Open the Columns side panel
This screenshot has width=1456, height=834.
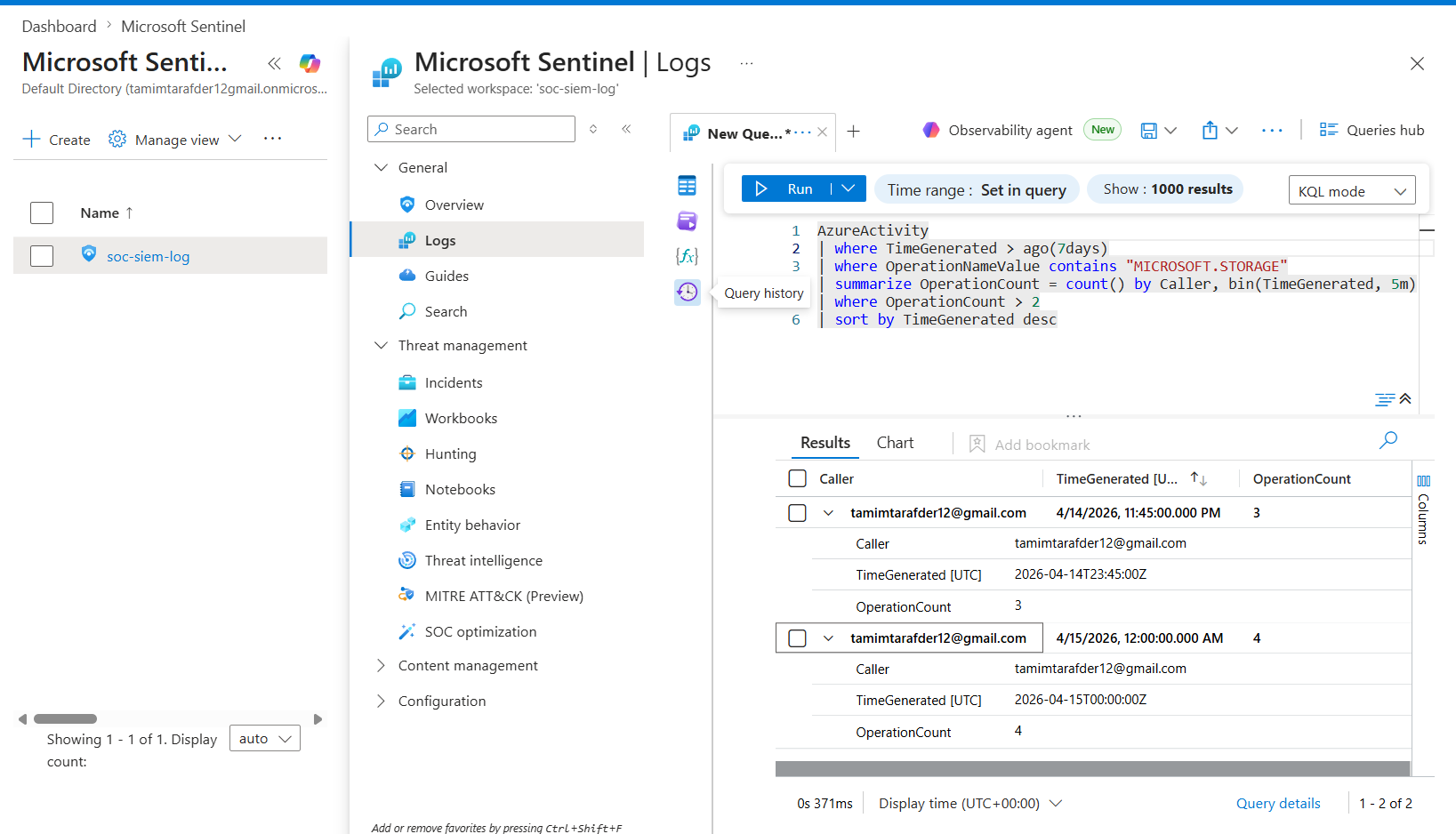click(1423, 510)
